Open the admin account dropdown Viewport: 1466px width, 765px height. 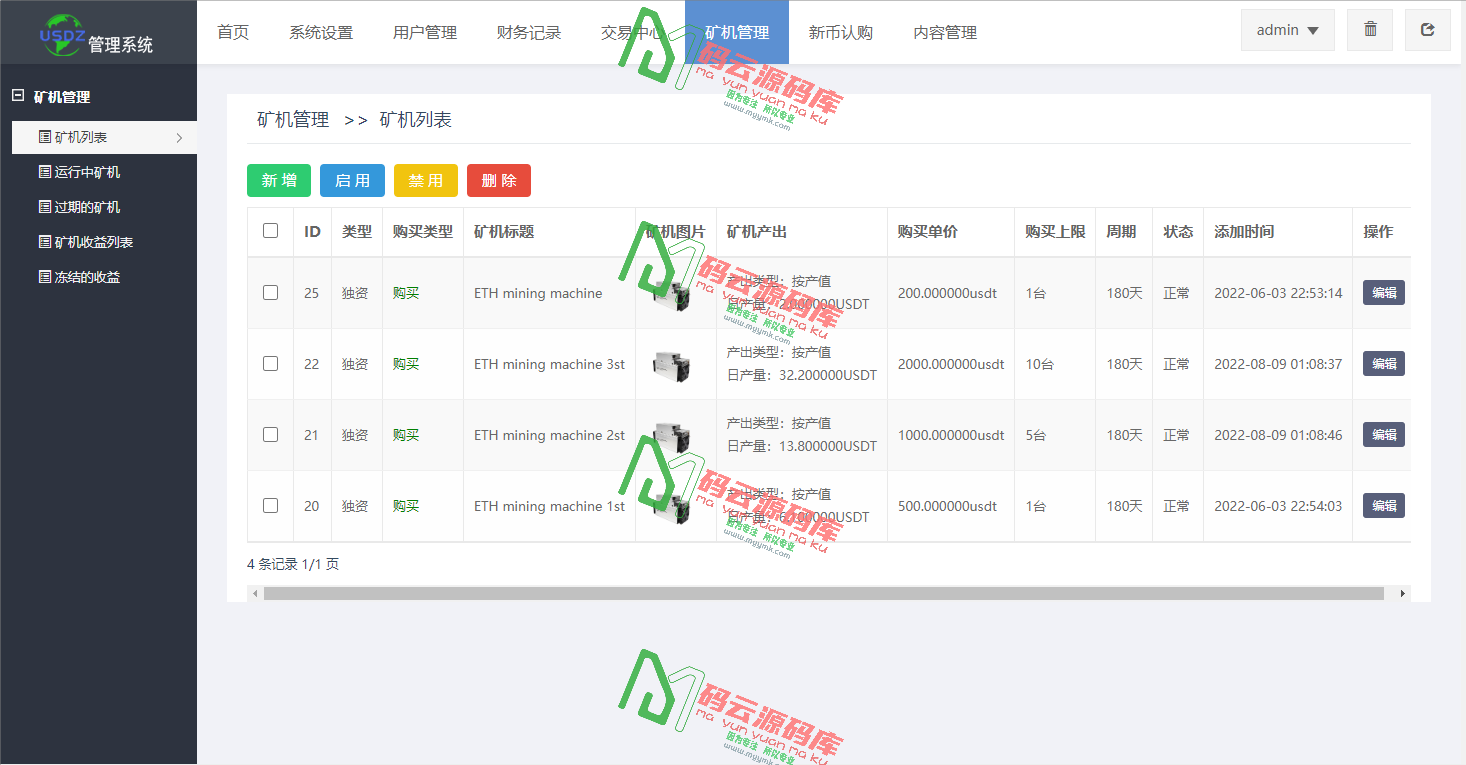[1287, 29]
